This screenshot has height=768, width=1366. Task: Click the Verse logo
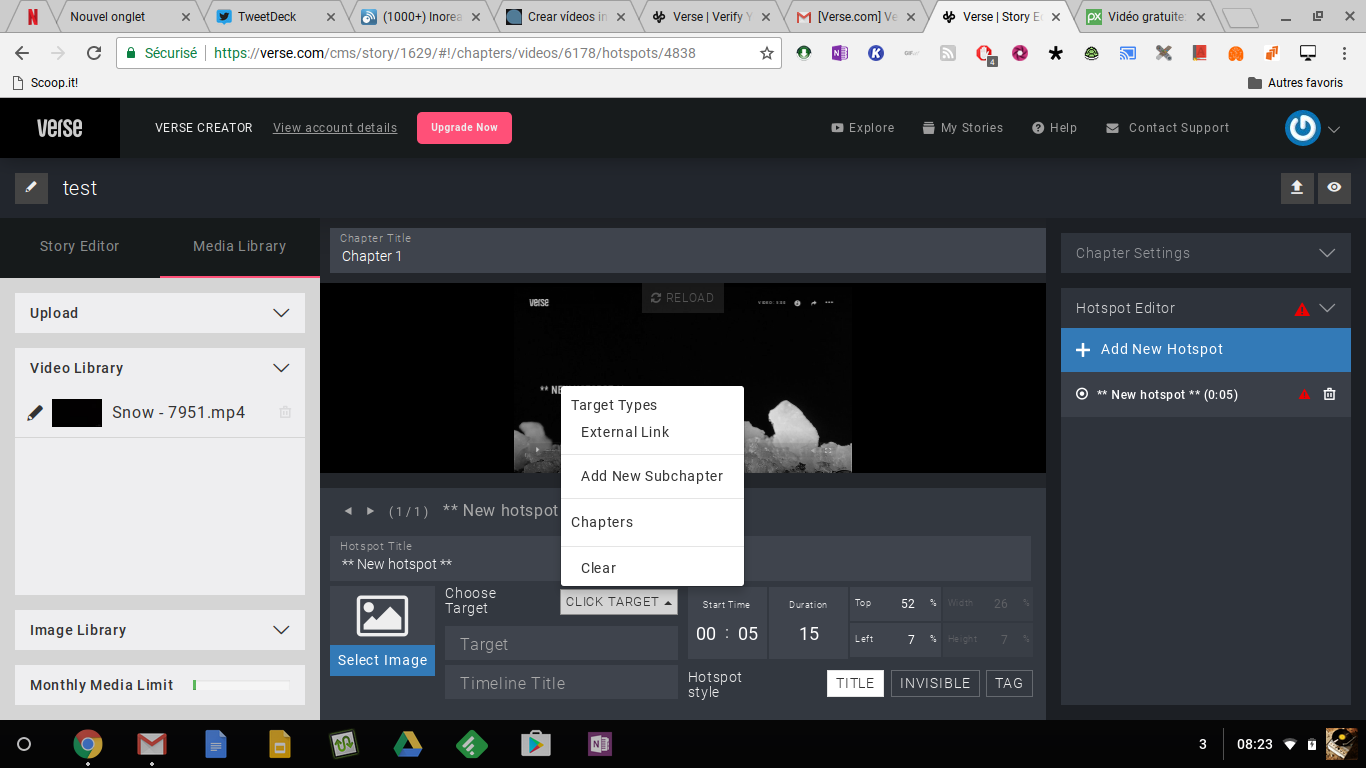(x=59, y=128)
